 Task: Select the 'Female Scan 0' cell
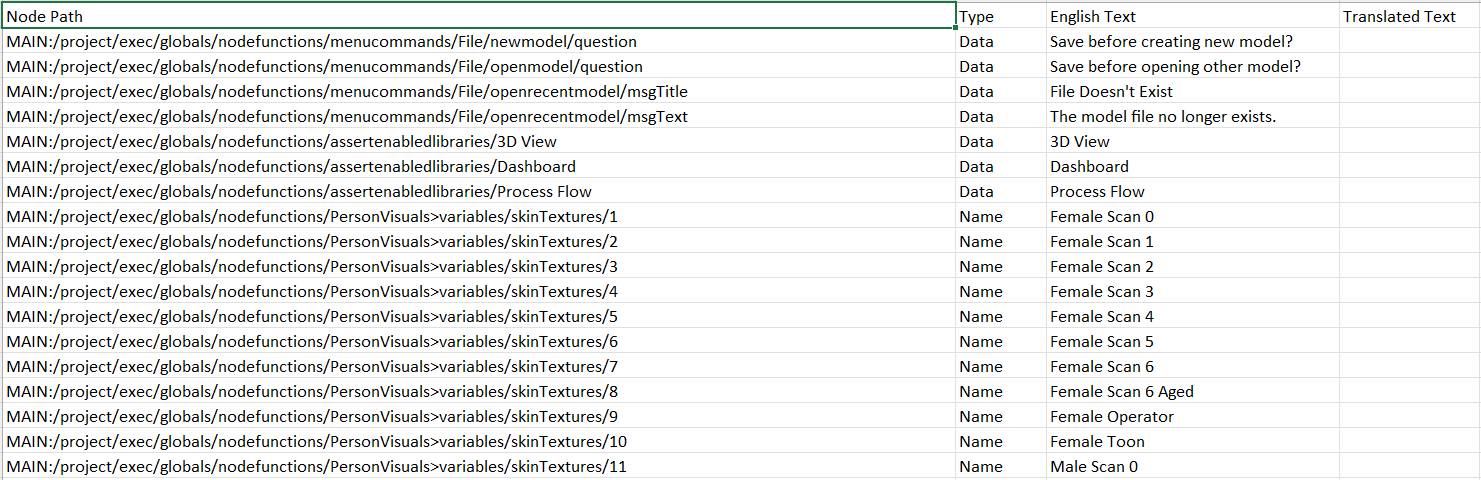1193,216
